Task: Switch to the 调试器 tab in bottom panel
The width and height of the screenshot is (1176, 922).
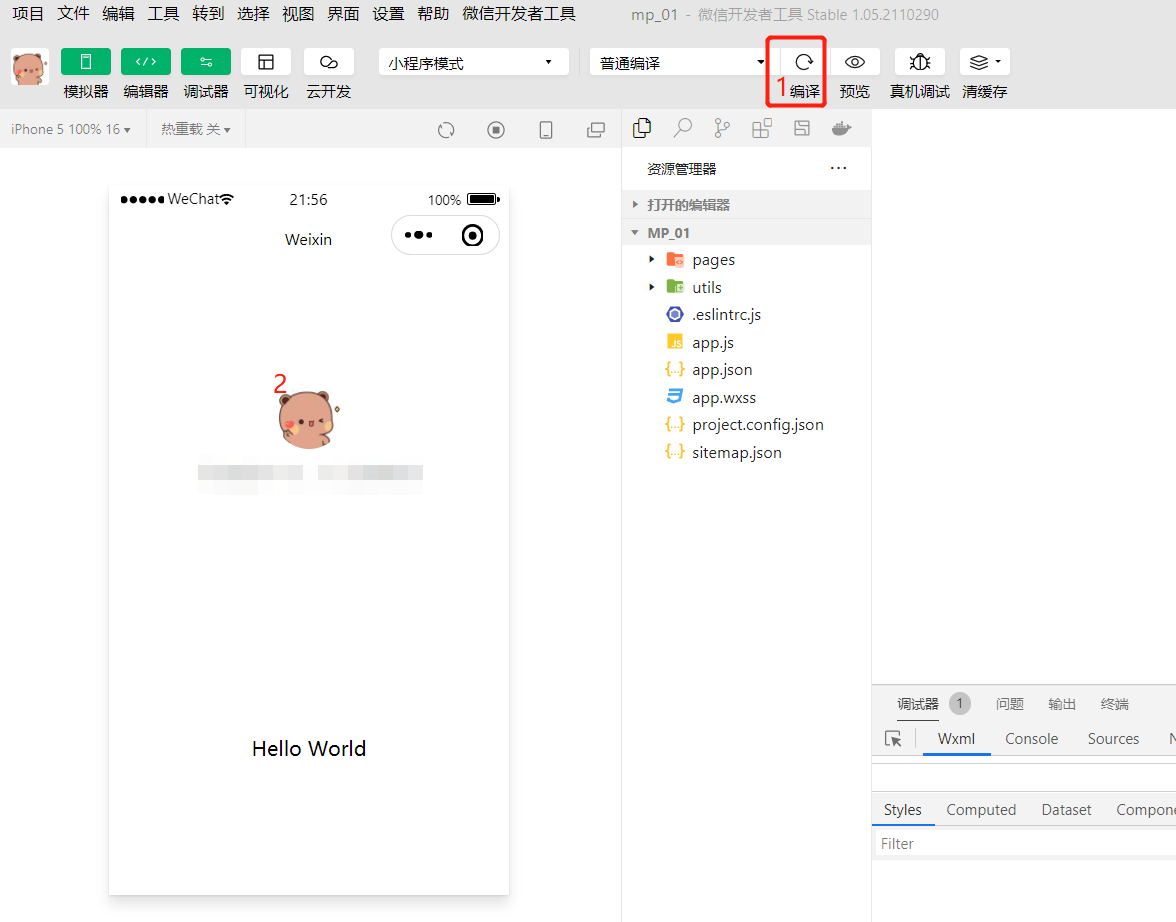Action: [918, 704]
